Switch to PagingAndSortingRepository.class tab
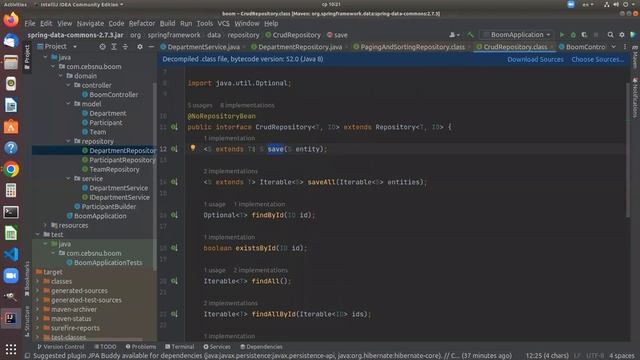This screenshot has width=640, height=360. tap(412, 47)
